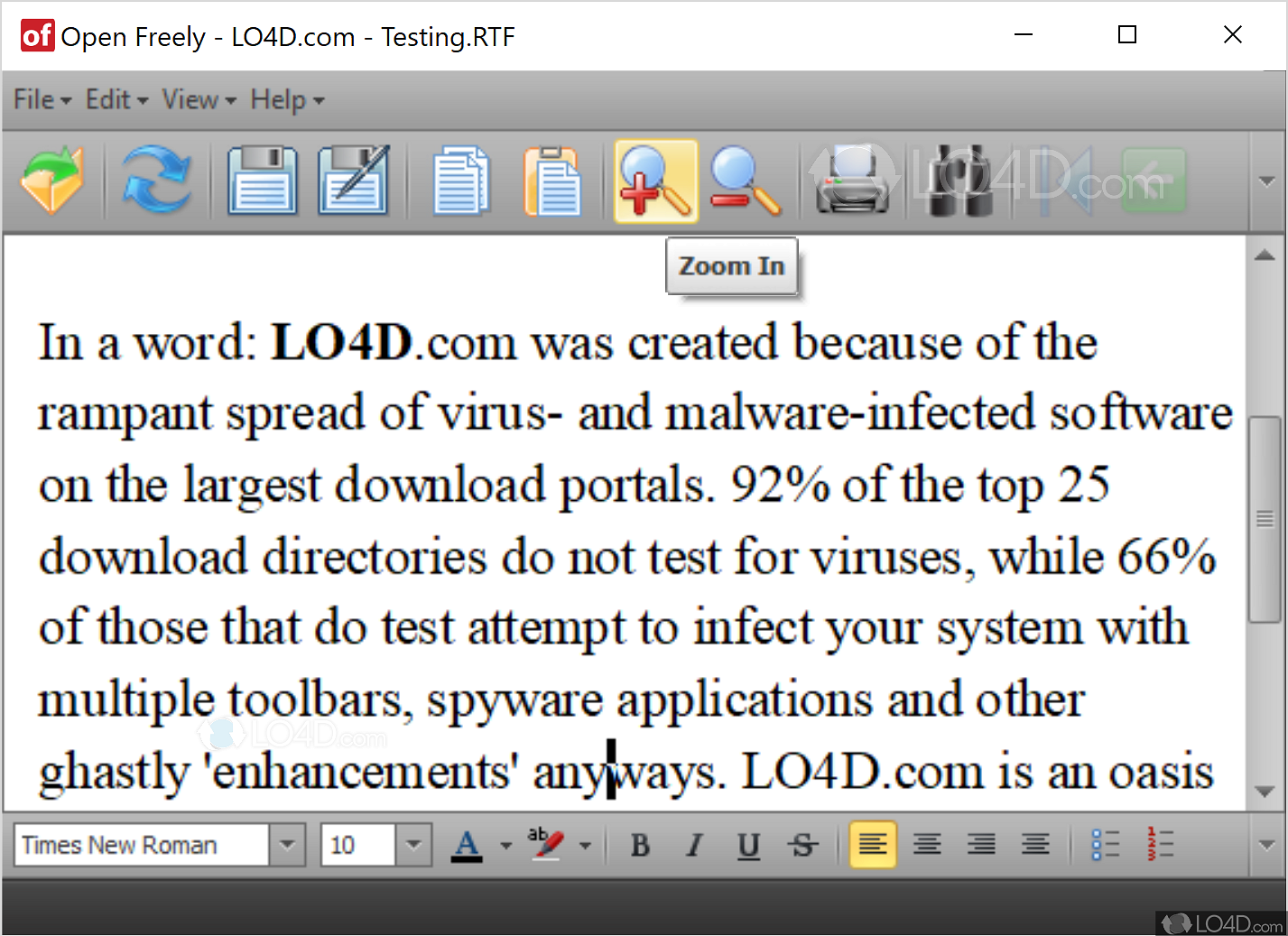1288x936 pixels.
Task: Click the Open Freely app logo in title bar
Action: pos(37,36)
